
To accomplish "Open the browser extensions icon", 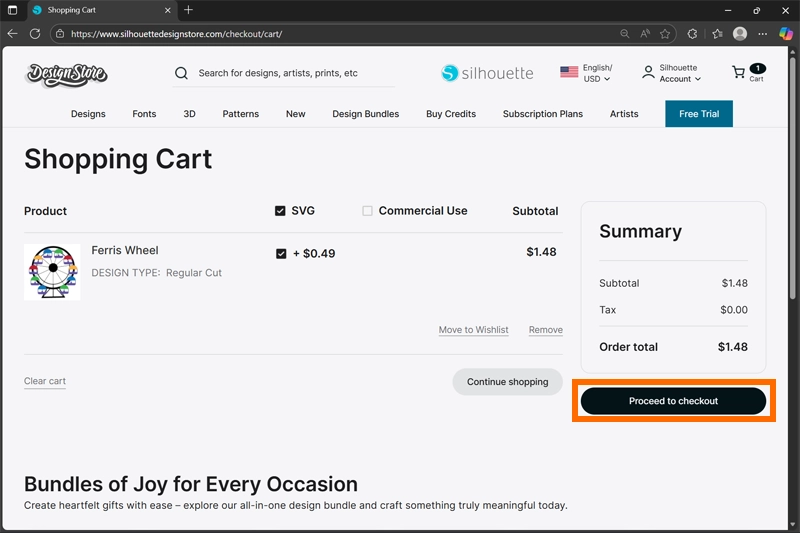I will pos(692,33).
